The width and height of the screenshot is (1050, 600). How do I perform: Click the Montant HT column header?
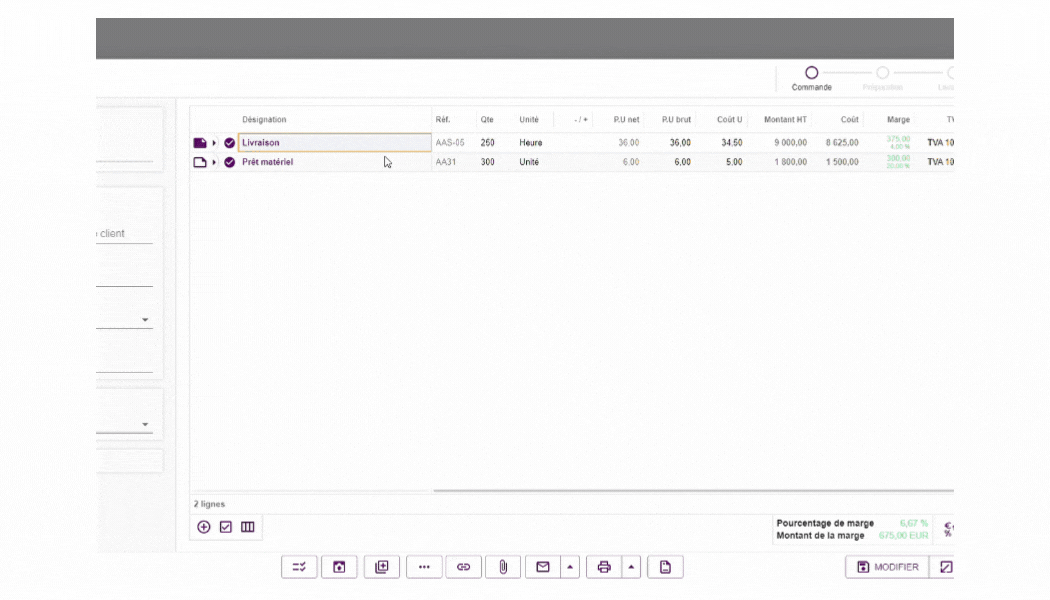tap(785, 120)
